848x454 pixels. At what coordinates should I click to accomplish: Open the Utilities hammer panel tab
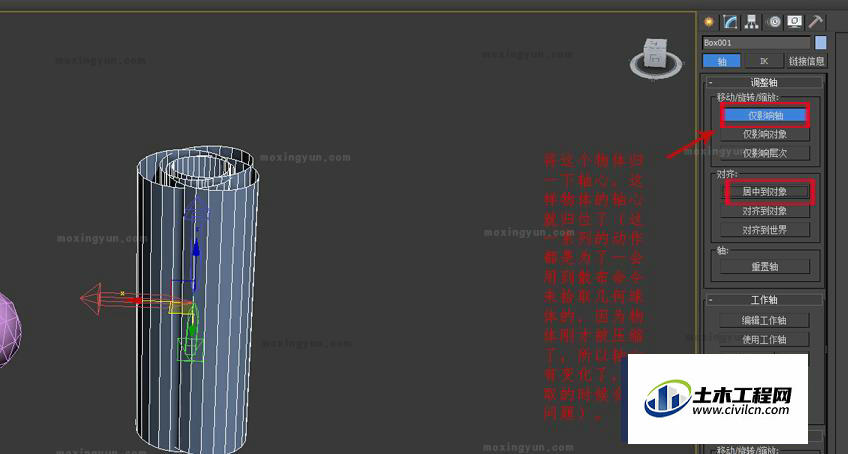pyautogui.click(x=816, y=22)
